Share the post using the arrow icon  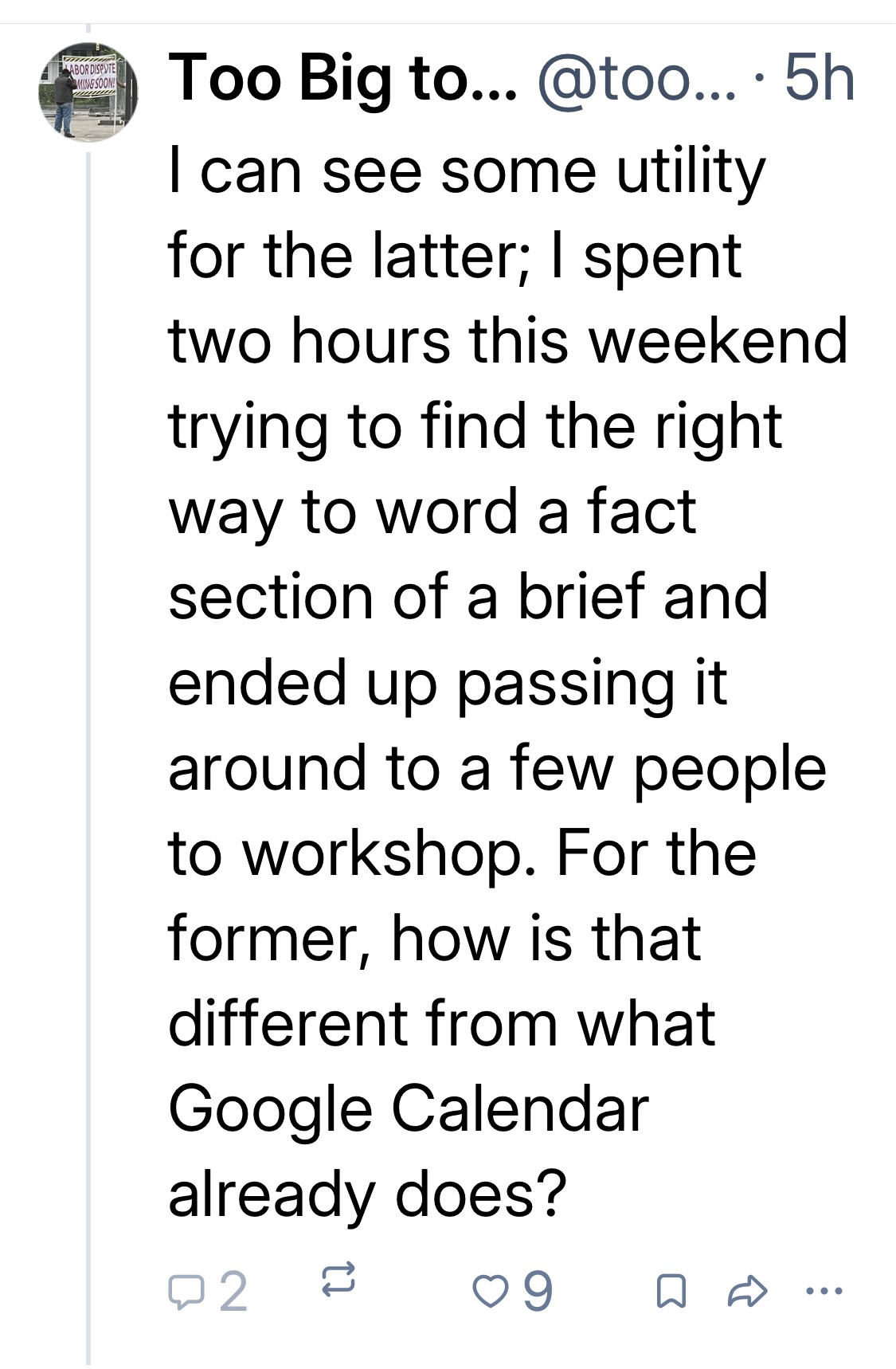[x=748, y=1292]
